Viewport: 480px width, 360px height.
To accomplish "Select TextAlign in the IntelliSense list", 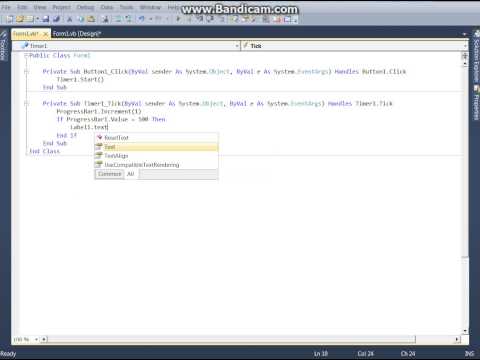I will pyautogui.click(x=157, y=155).
